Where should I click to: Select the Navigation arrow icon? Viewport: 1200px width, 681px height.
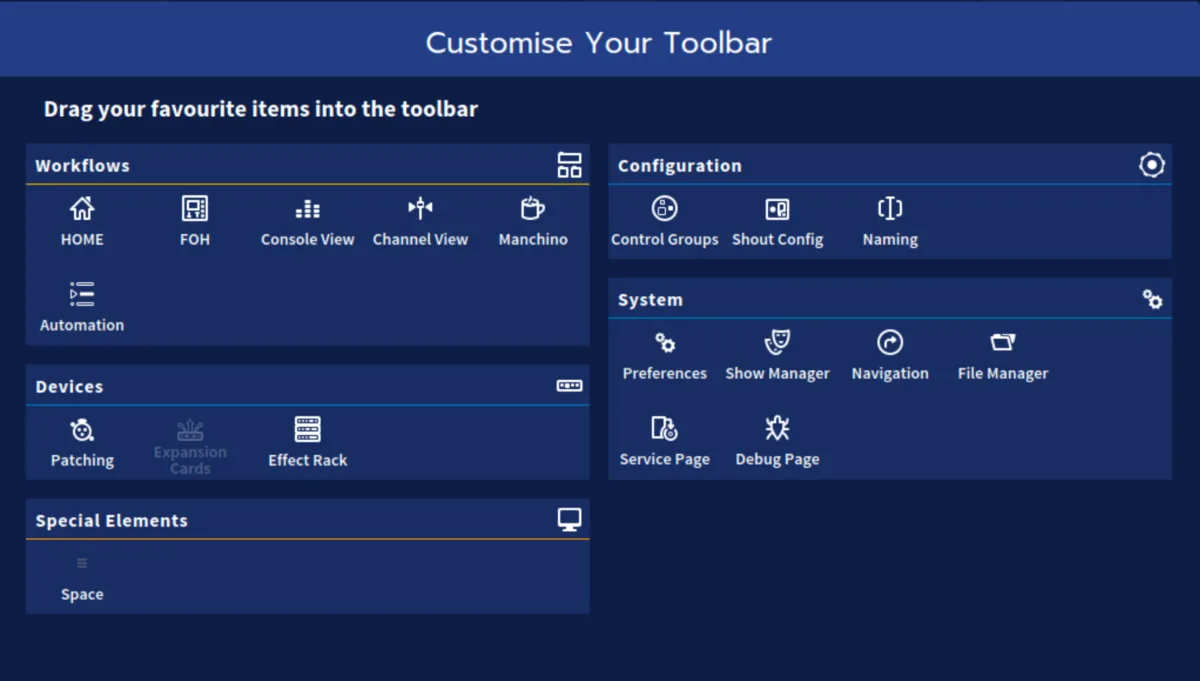click(x=890, y=343)
